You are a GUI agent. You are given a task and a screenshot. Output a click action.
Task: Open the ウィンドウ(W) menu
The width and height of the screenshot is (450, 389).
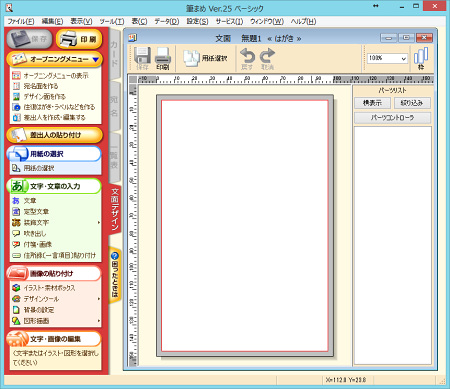coord(267,21)
